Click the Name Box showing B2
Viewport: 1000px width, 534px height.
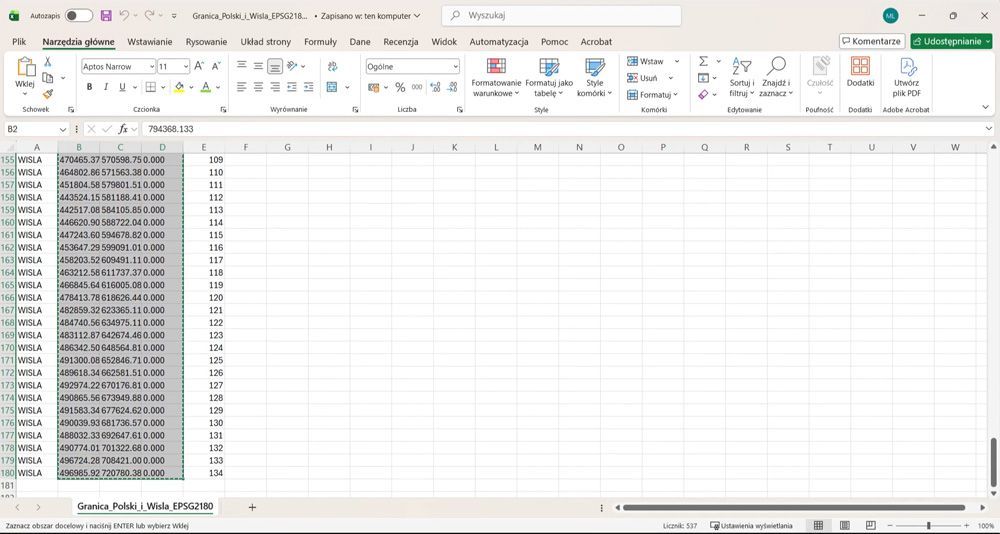coord(36,129)
